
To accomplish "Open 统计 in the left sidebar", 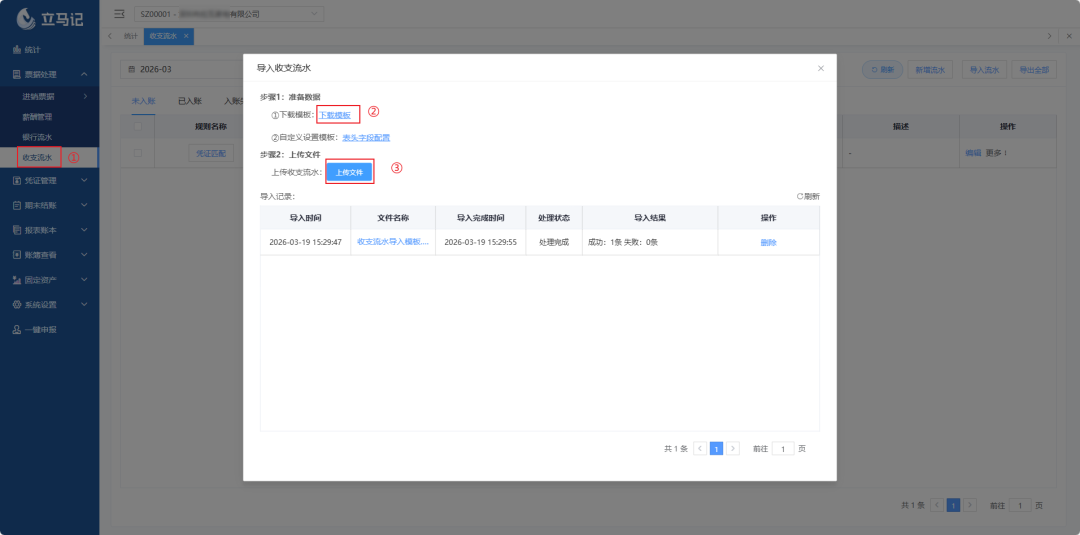I will click(32, 49).
